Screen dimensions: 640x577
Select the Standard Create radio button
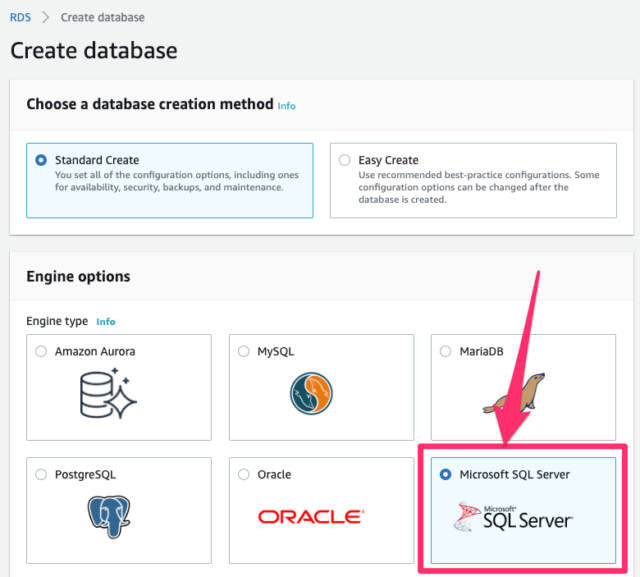pos(41,160)
